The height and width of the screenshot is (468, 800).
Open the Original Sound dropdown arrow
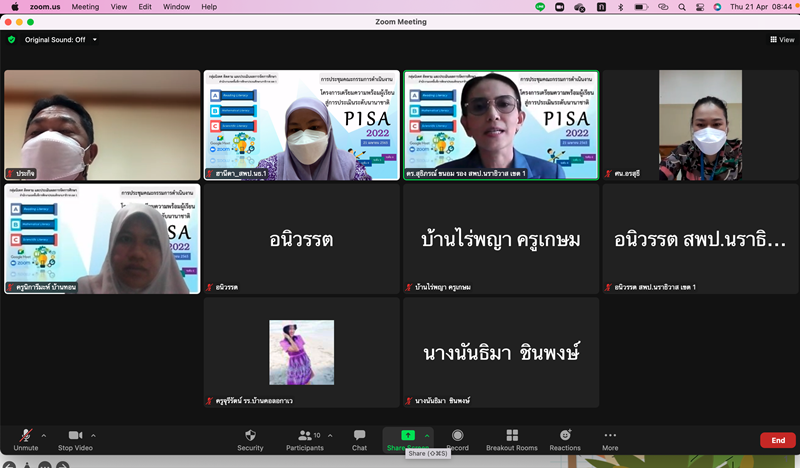pos(95,40)
